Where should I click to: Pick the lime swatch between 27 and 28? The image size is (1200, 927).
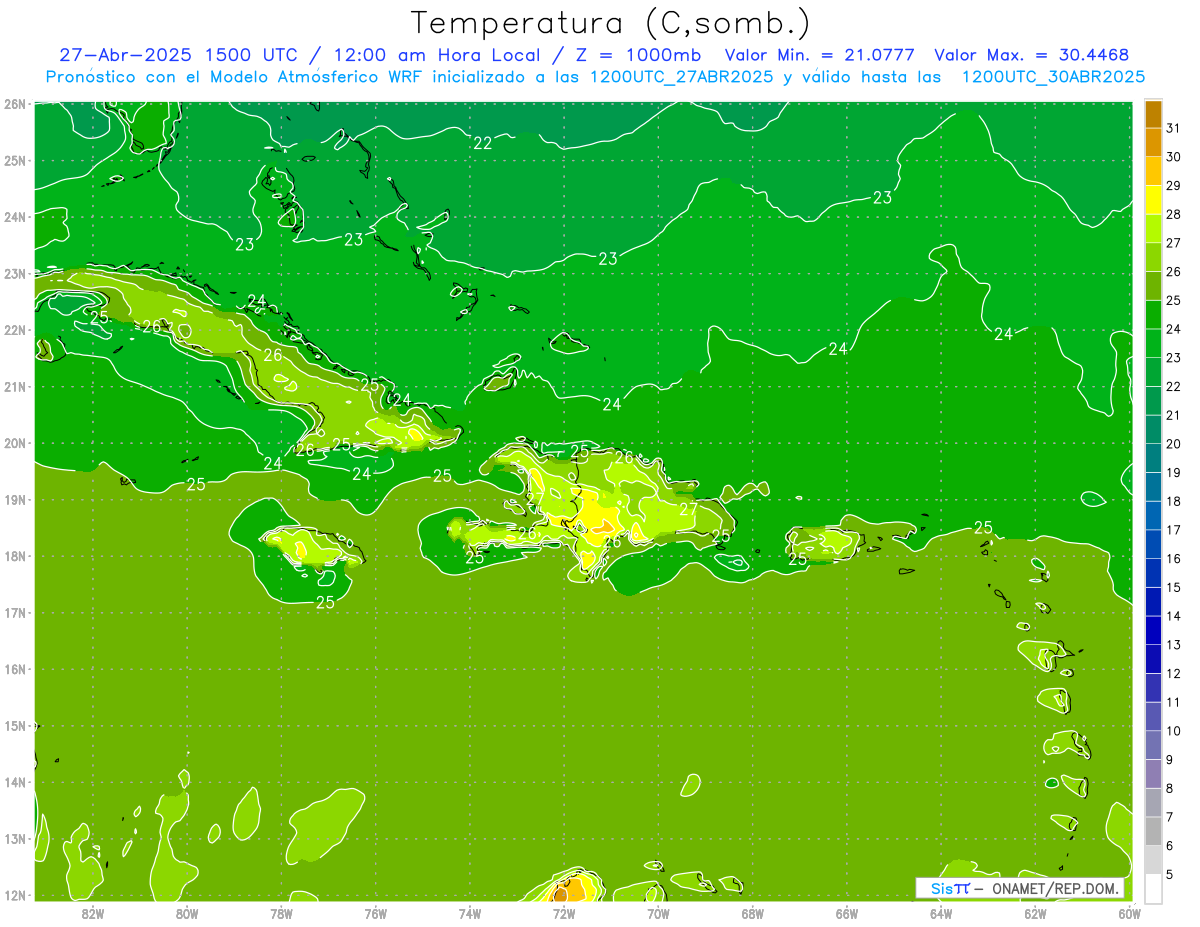coord(1153,229)
